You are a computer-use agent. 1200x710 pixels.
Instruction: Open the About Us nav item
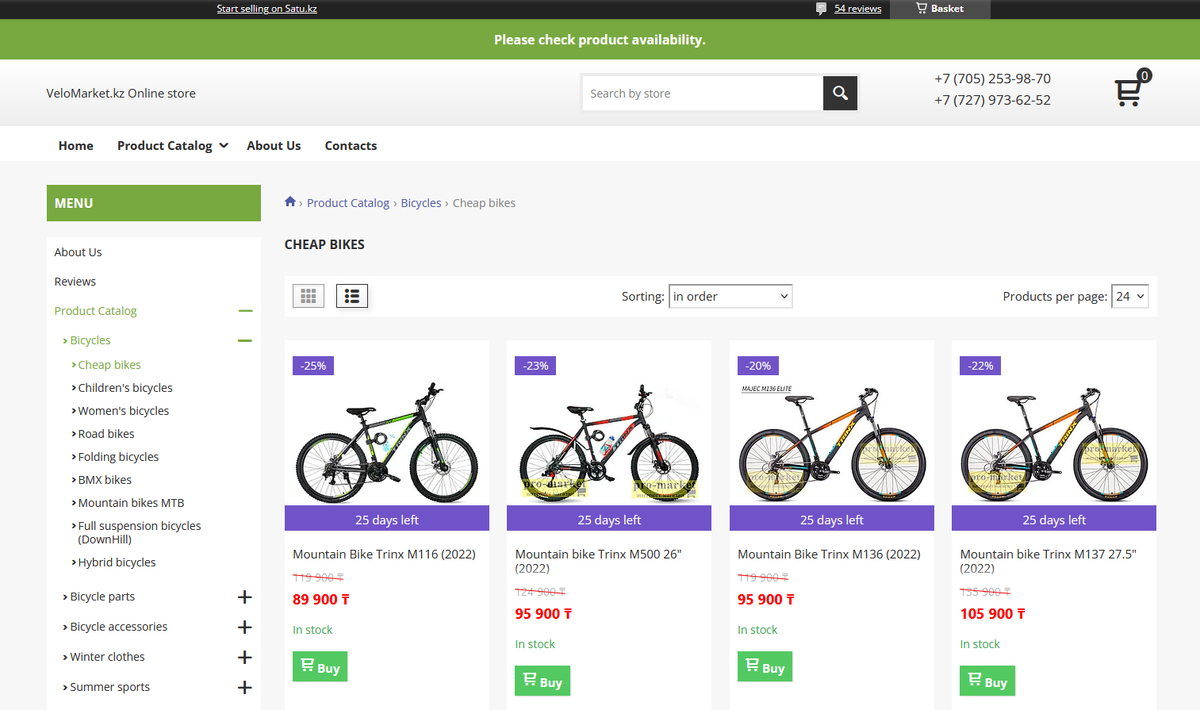274,145
